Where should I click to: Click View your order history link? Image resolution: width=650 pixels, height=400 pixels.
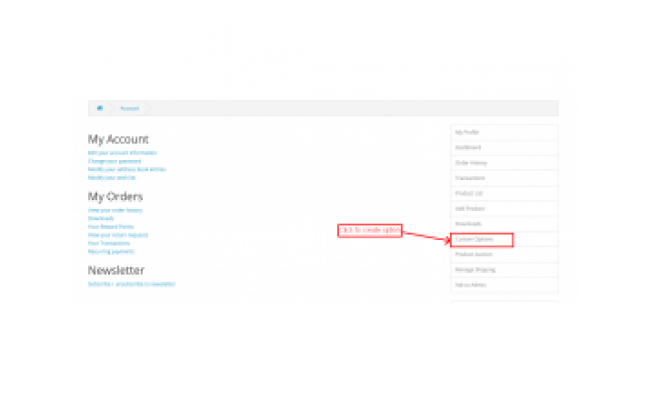point(115,210)
